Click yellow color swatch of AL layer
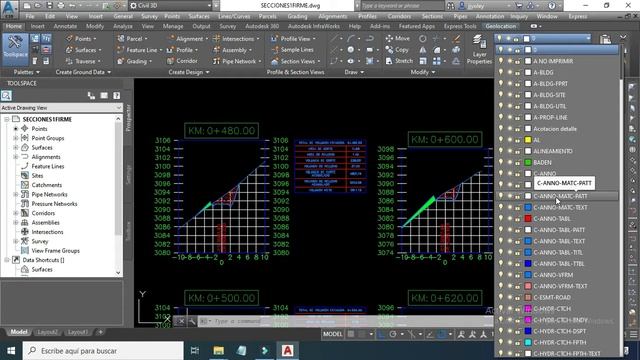This screenshot has width=640, height=360. point(528,140)
